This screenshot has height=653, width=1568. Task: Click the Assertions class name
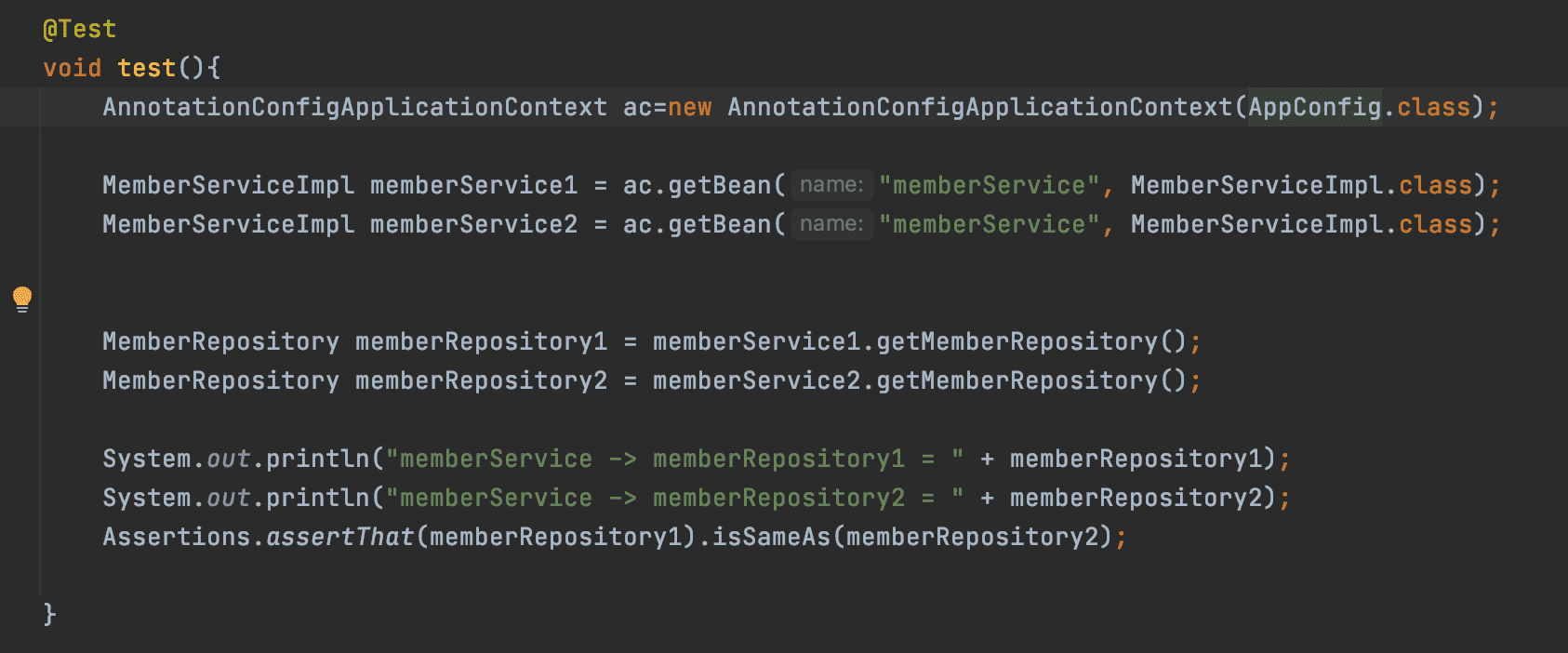177,537
